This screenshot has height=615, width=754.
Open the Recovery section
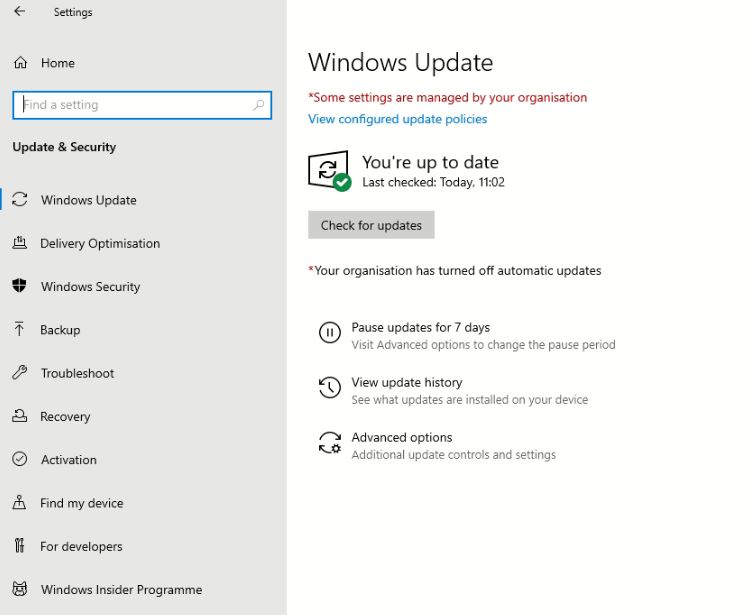click(x=65, y=416)
